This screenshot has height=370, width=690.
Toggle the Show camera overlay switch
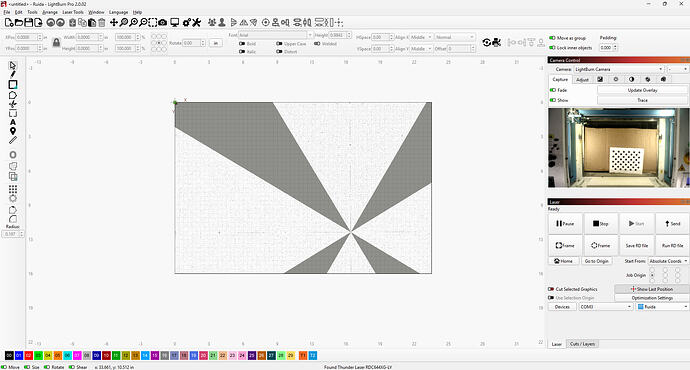click(553, 100)
